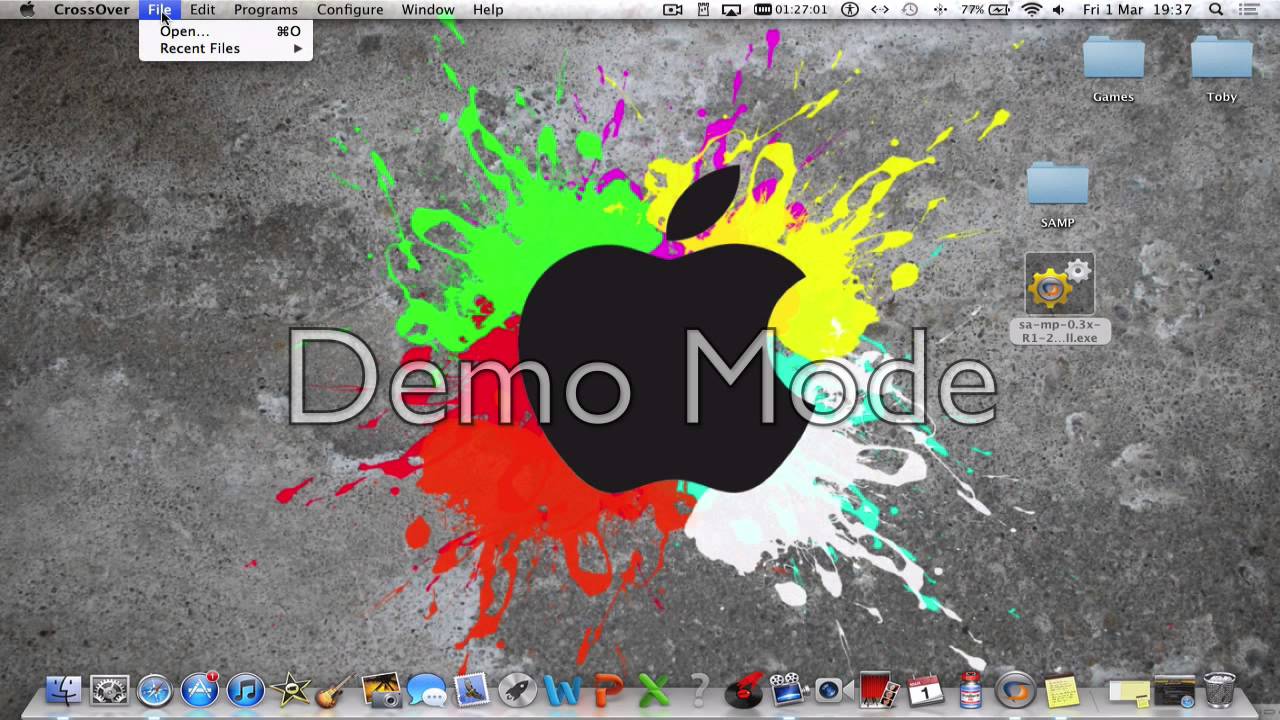Open the Window menu
The width and height of the screenshot is (1280, 720).
point(428,9)
